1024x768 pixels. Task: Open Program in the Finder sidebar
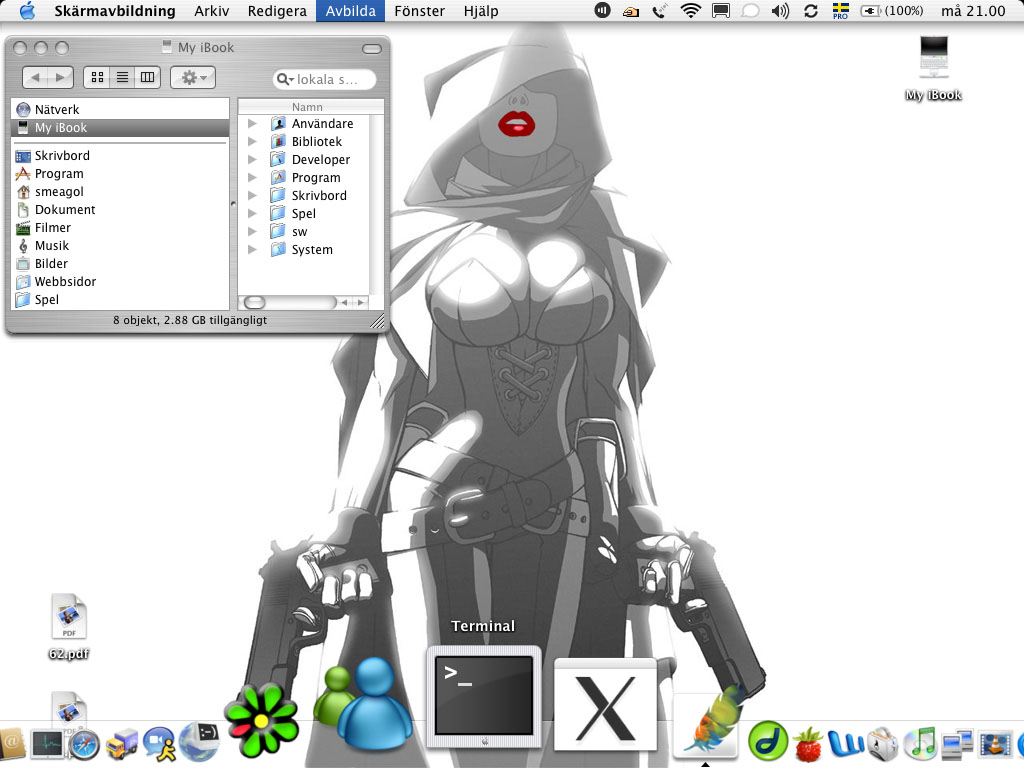(120, 174)
